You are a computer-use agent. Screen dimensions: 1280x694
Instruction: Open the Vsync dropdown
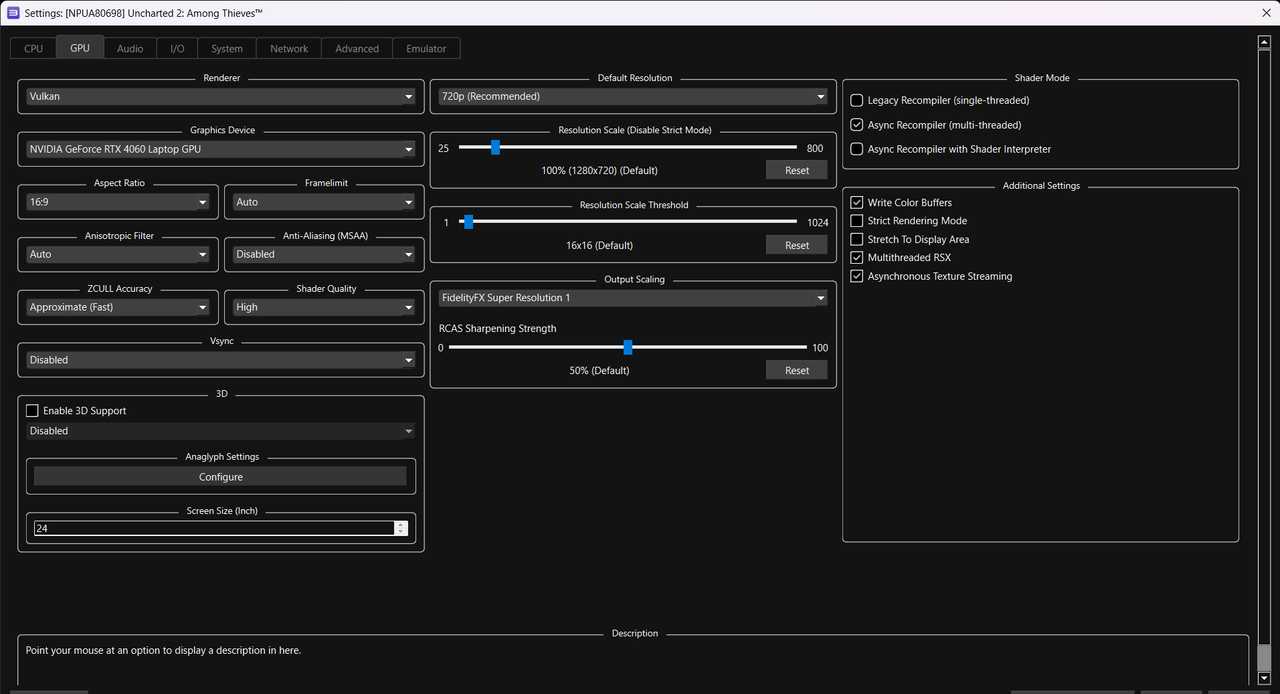pos(221,360)
